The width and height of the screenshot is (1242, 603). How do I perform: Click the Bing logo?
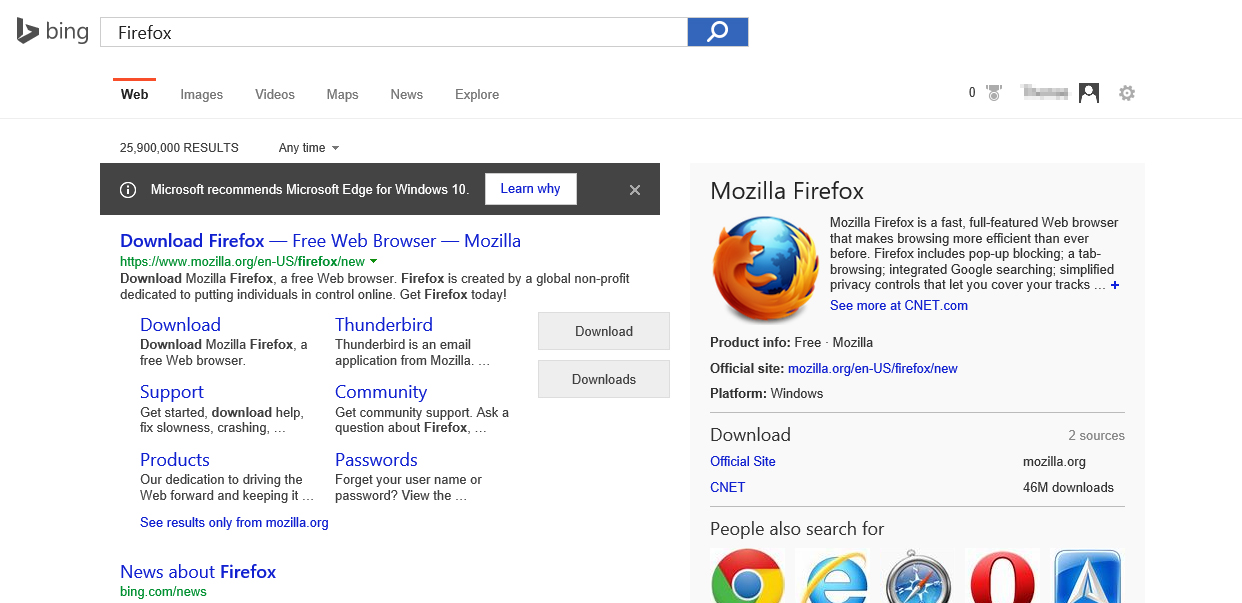(x=52, y=32)
